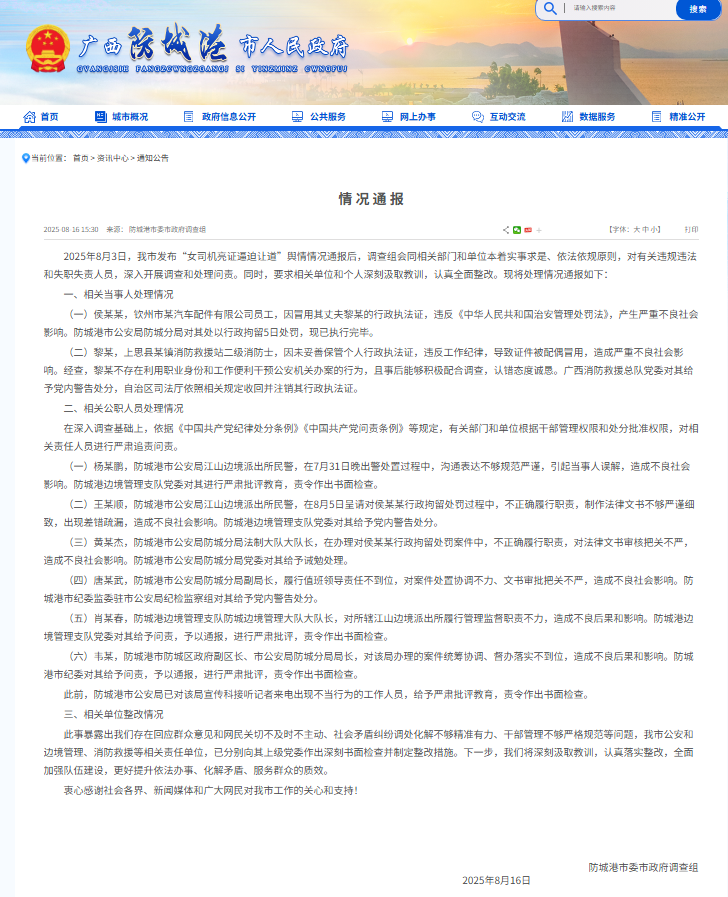Focus the search keyword input field
Screen dimensions: 728x897
click(615, 8)
